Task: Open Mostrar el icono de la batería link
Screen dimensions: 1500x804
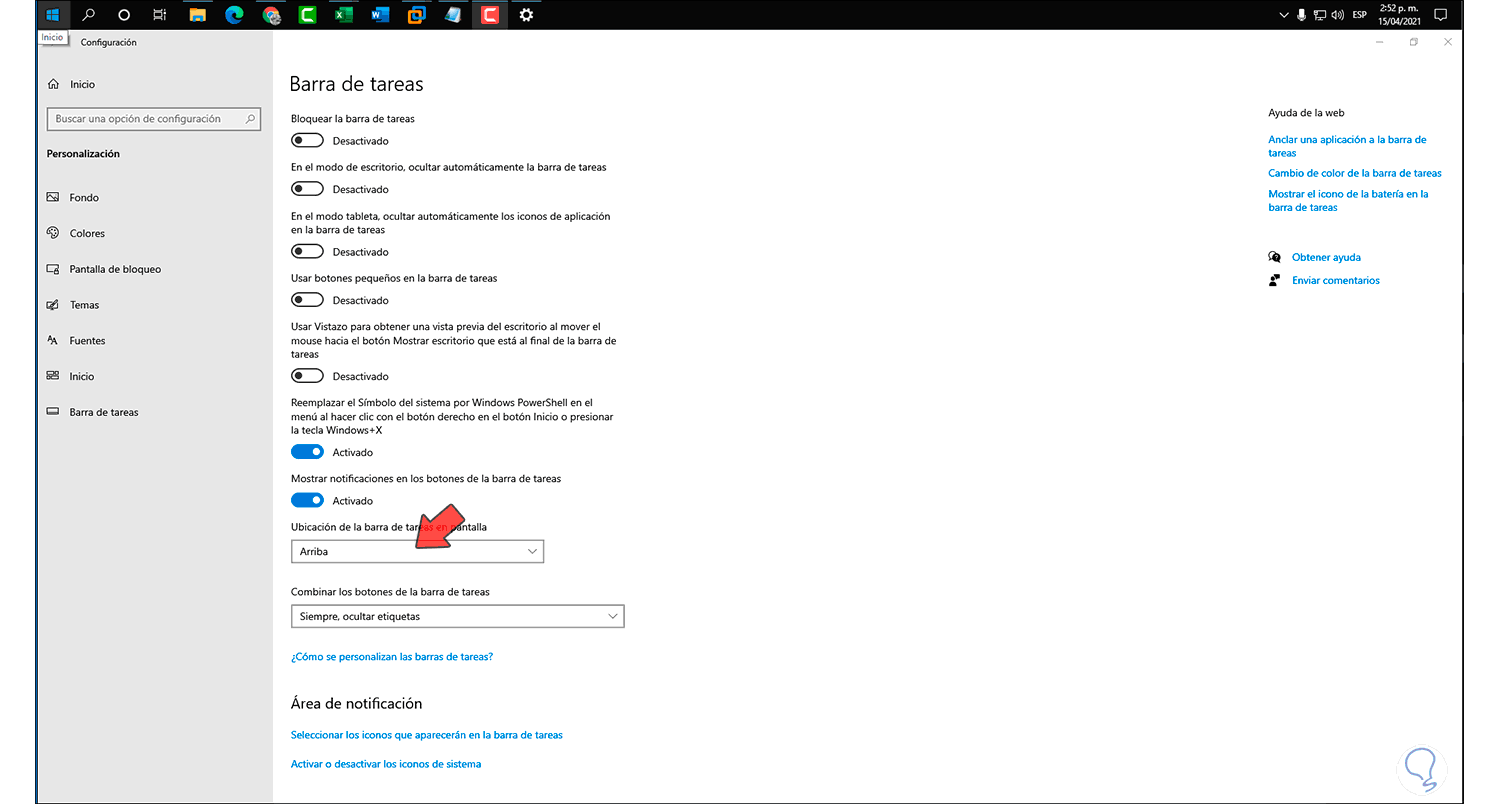Action: [x=1348, y=201]
